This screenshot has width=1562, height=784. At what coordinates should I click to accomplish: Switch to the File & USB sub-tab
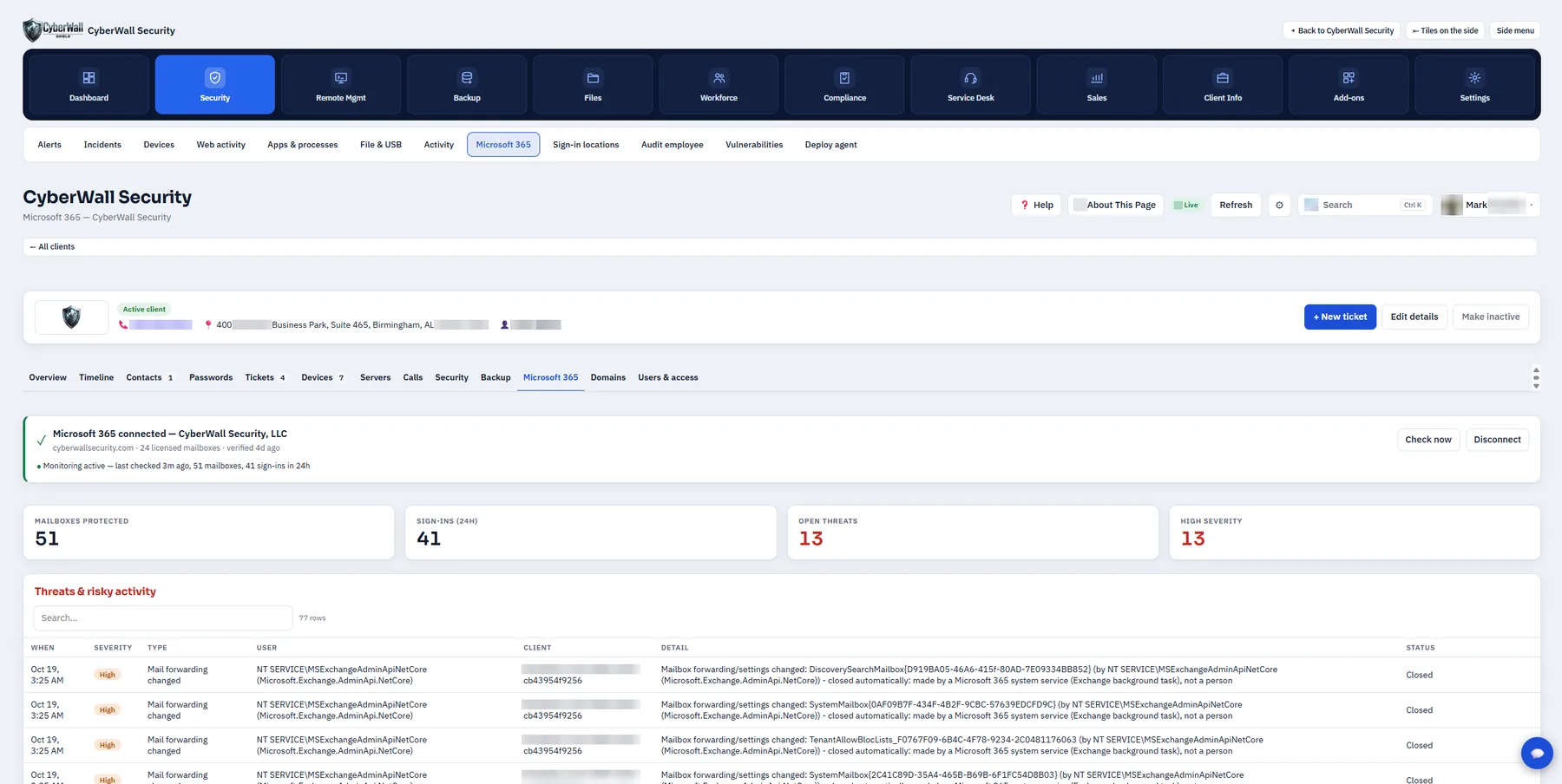(381, 145)
